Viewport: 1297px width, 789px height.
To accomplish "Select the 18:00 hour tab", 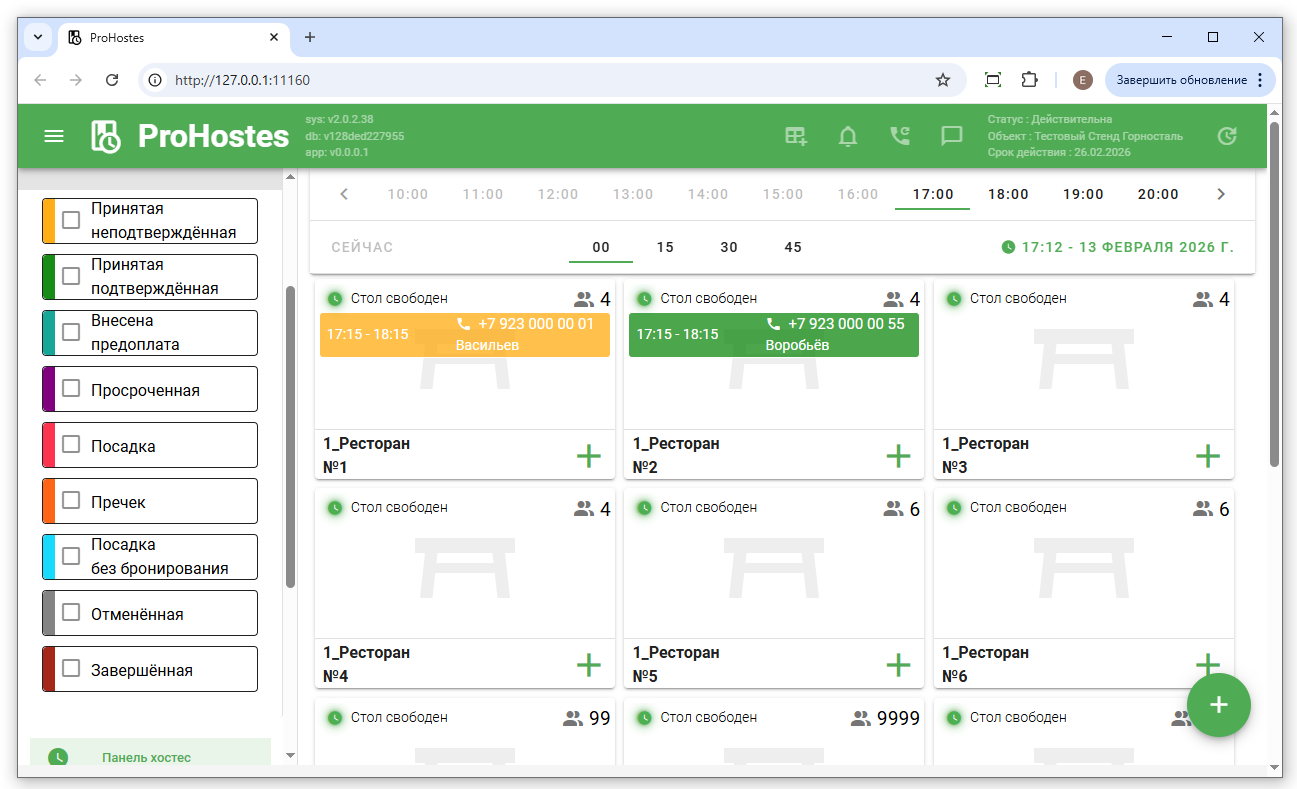I will (1007, 194).
